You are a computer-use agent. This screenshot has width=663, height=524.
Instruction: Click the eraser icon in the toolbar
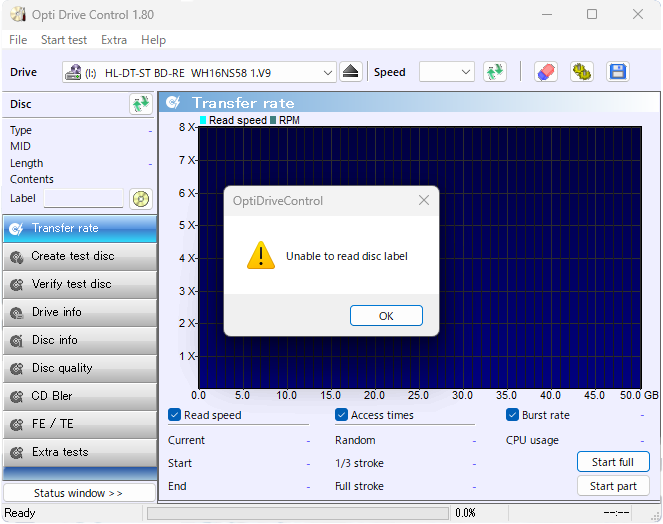546,72
